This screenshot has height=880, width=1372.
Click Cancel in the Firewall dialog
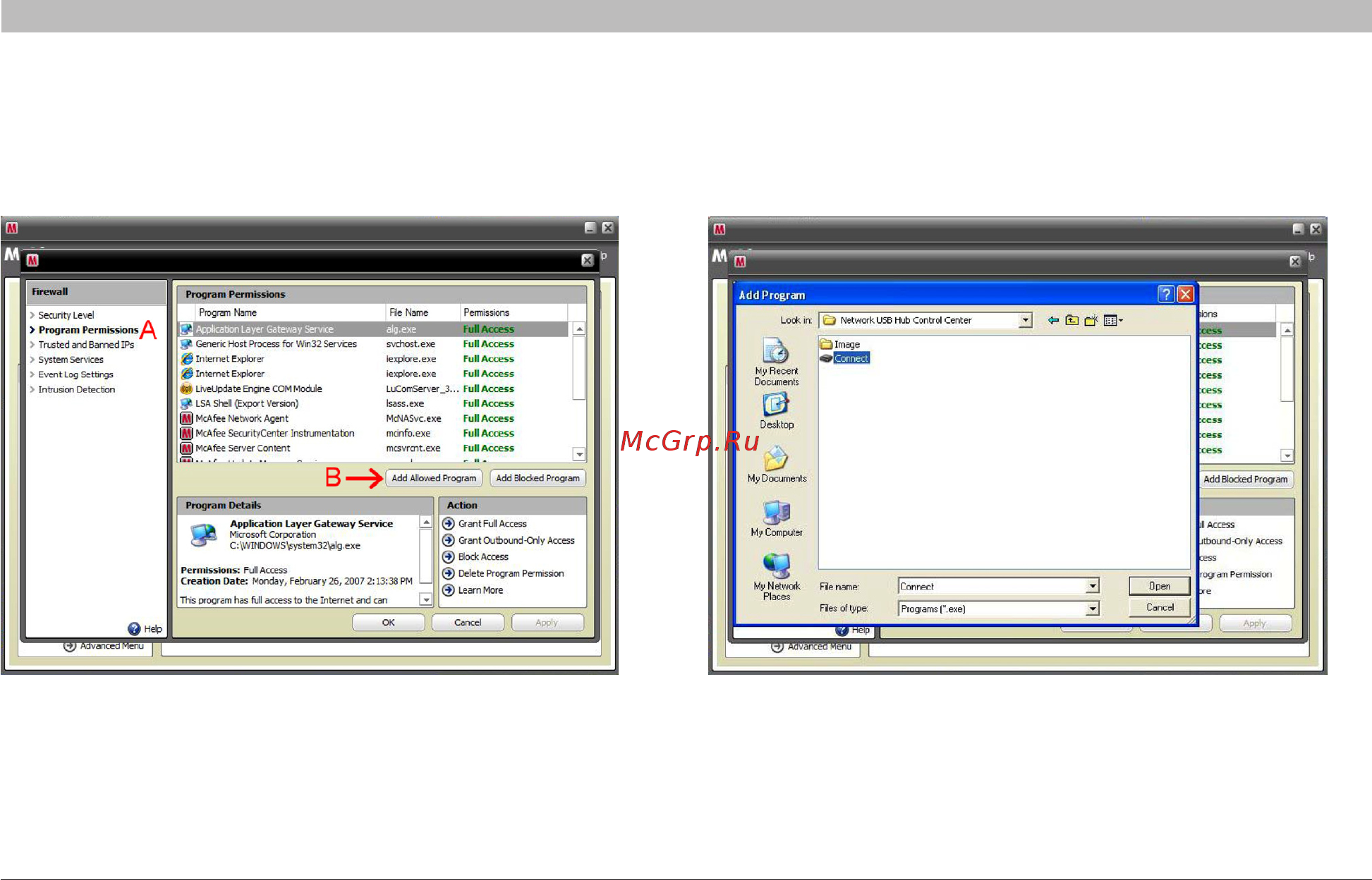coord(468,623)
